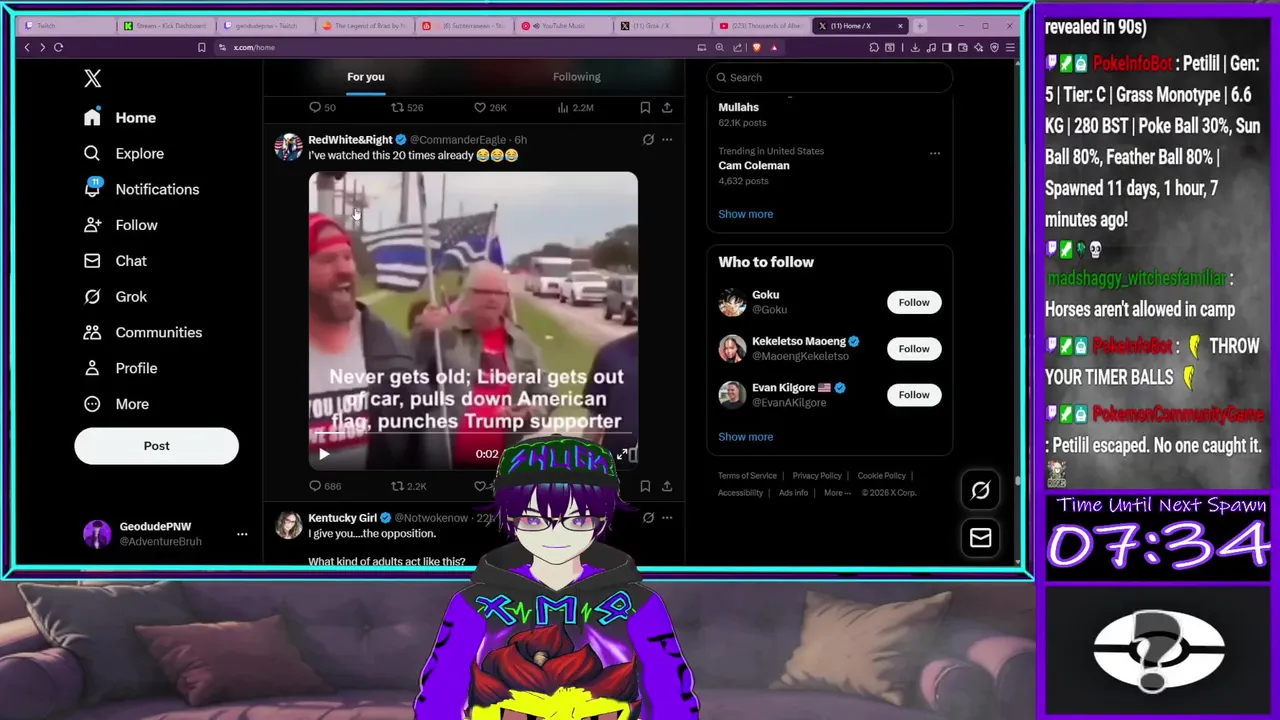Open the Brave Shields lion icon
This screenshot has height=720, width=1280.
point(756,47)
